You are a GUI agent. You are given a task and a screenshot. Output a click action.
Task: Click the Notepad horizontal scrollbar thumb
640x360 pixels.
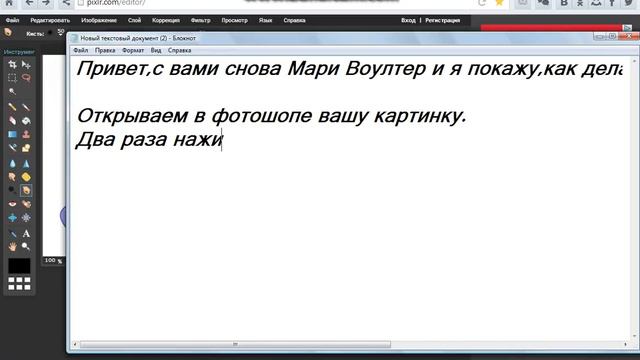click(x=235, y=344)
